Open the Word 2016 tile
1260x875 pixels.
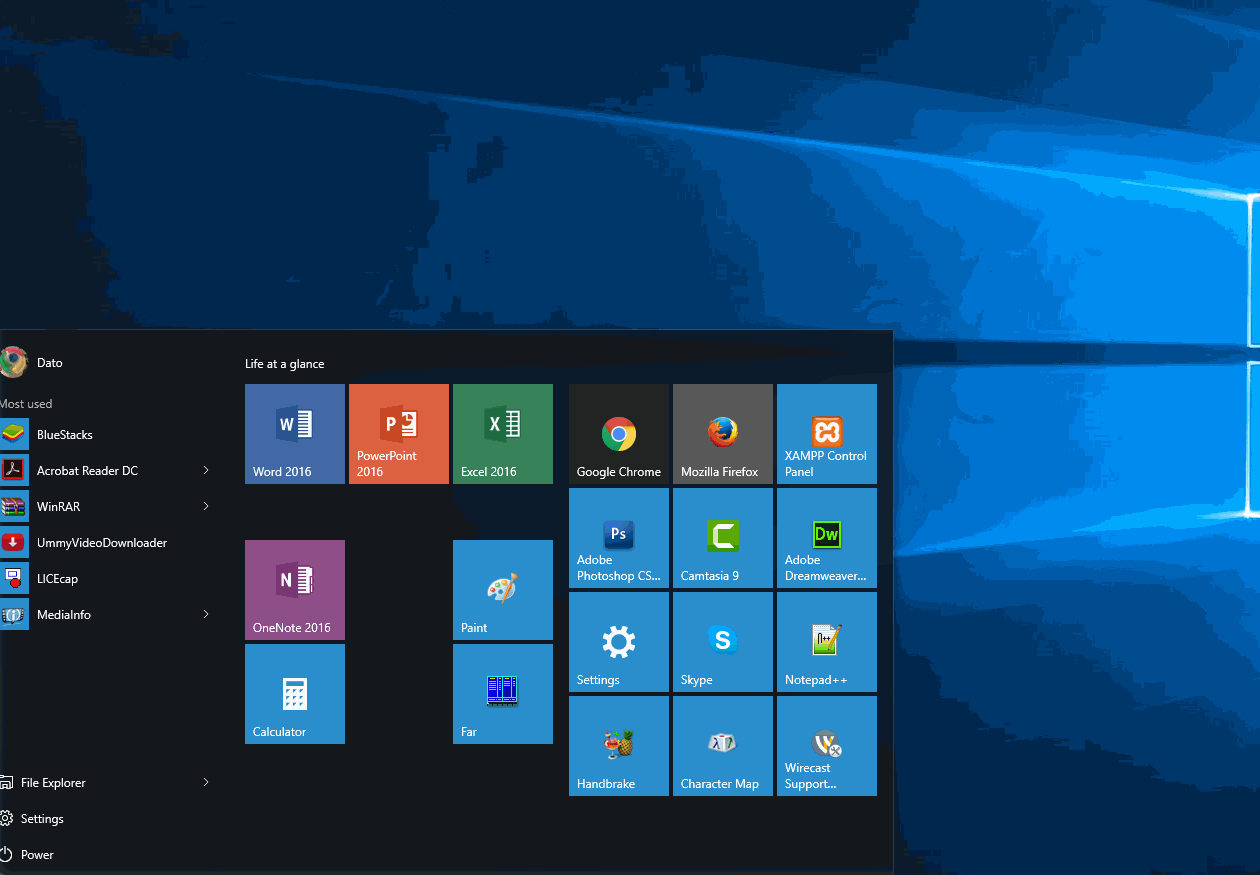tap(295, 434)
